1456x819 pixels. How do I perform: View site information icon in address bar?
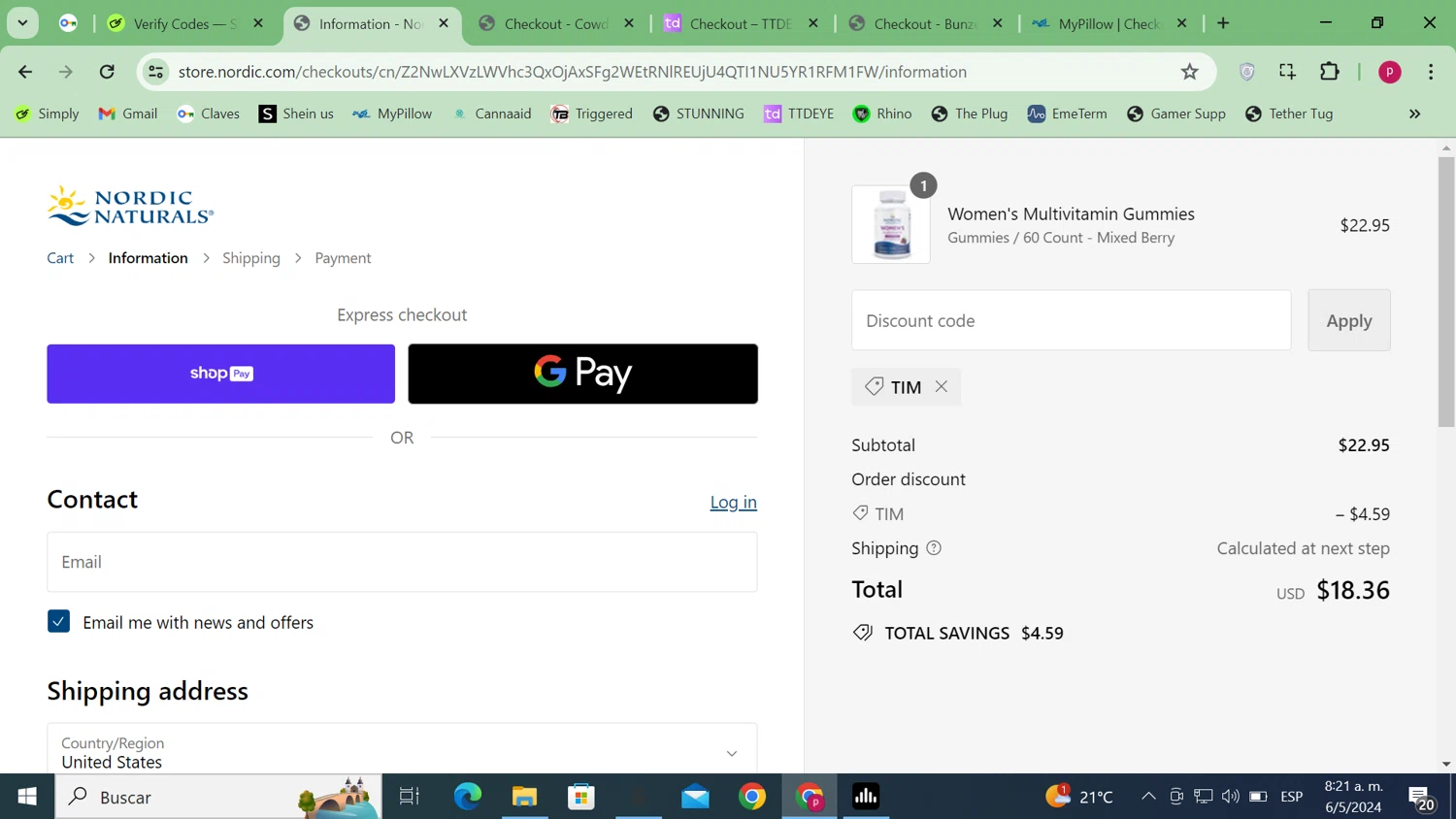(x=155, y=72)
